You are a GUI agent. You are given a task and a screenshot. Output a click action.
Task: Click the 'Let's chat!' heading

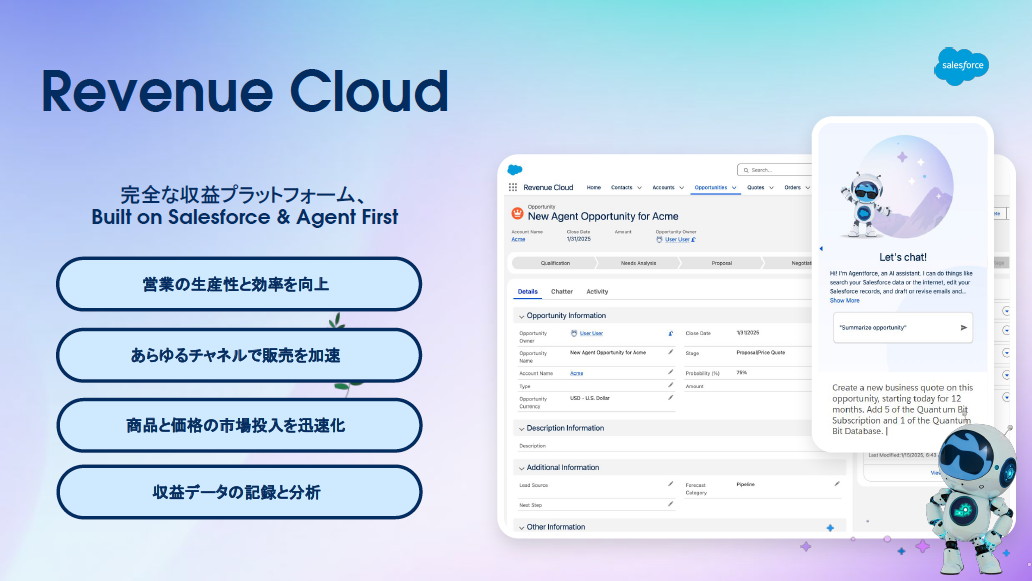(902, 257)
